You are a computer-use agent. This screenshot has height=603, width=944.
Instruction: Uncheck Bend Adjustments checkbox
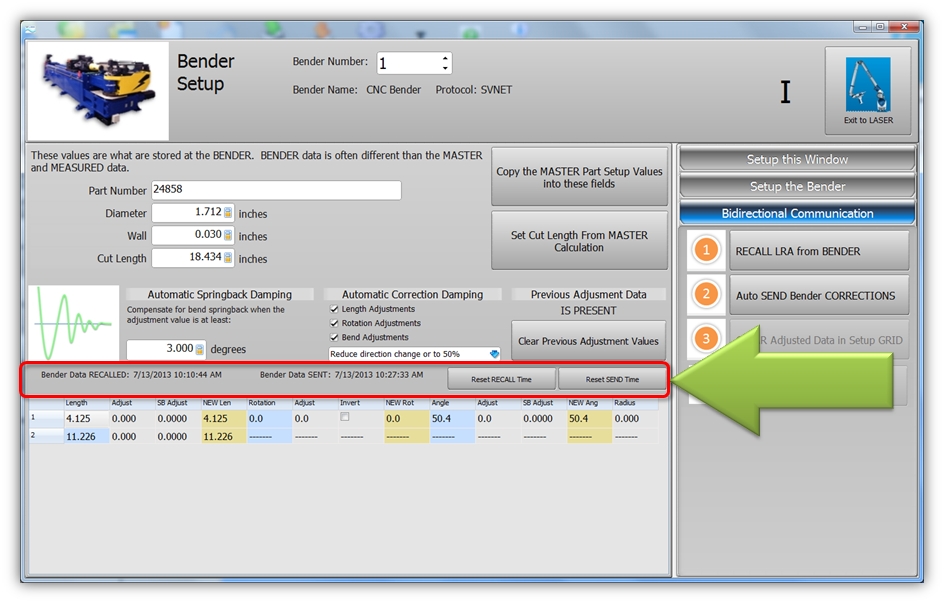click(x=334, y=338)
